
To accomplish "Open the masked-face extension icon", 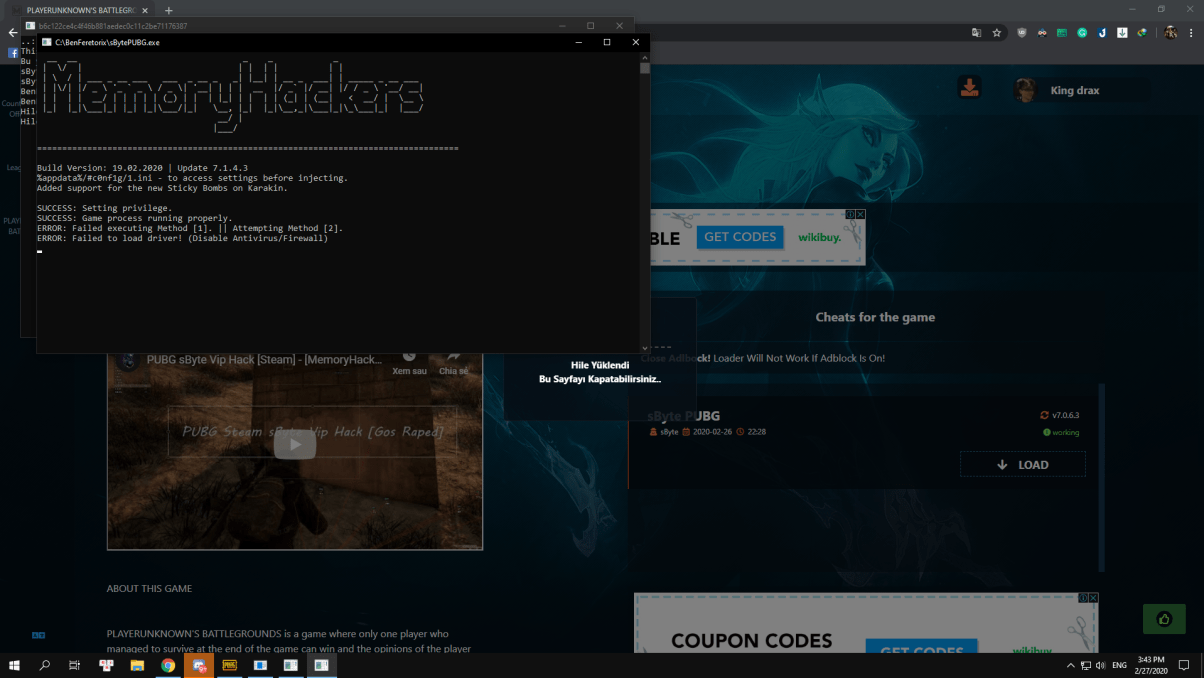I will coord(1042,33).
